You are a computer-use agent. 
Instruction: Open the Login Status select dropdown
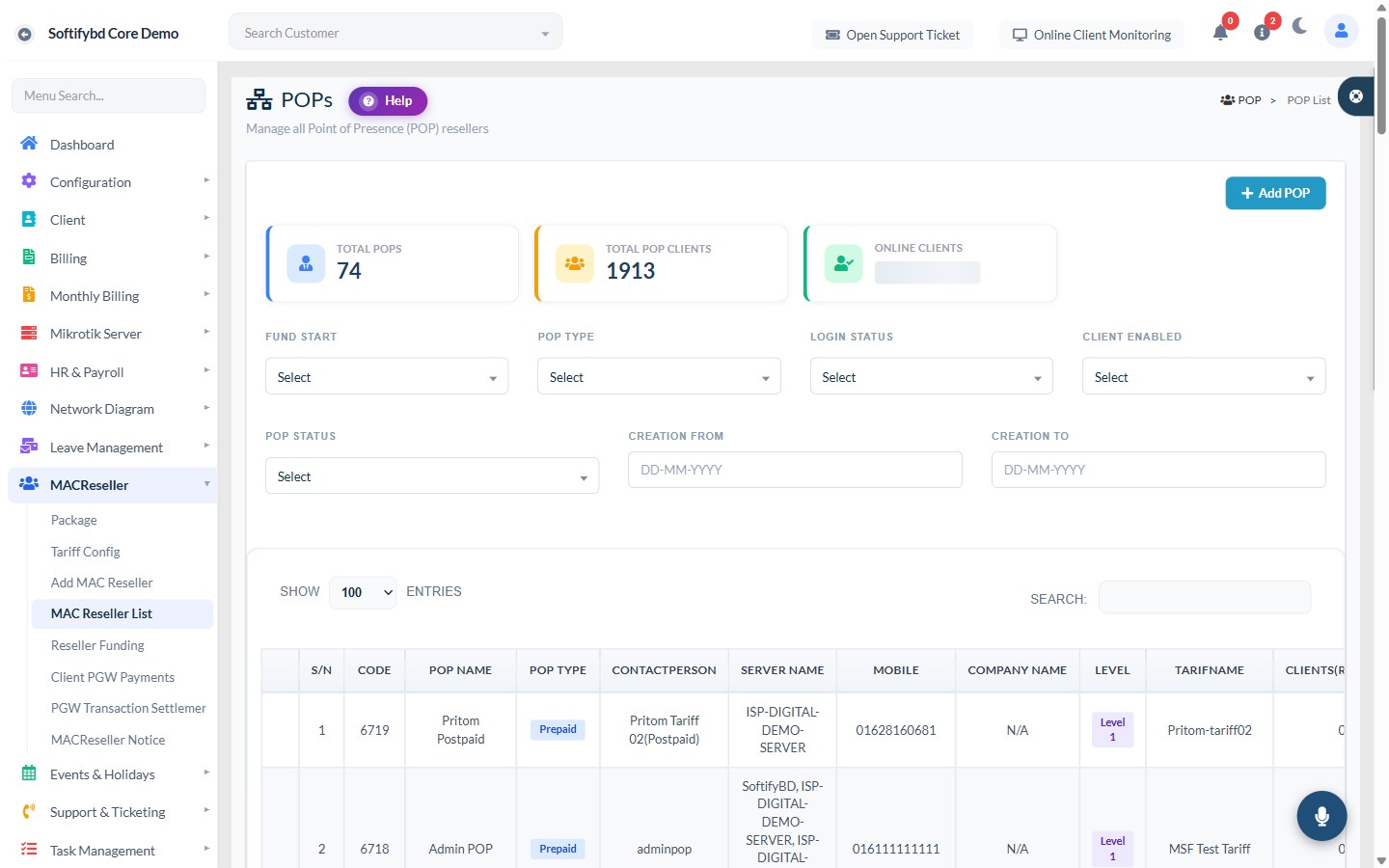(x=932, y=376)
